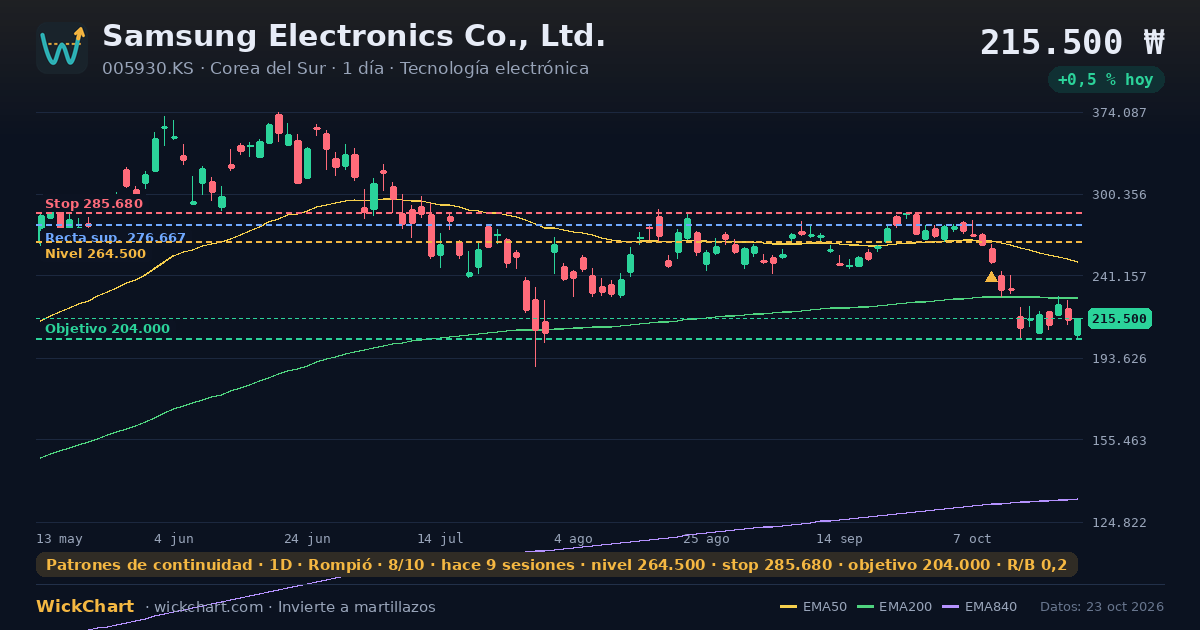The width and height of the screenshot is (1200, 630).
Task: Click the EMA840 purple legend swatch
Action: click(951, 607)
